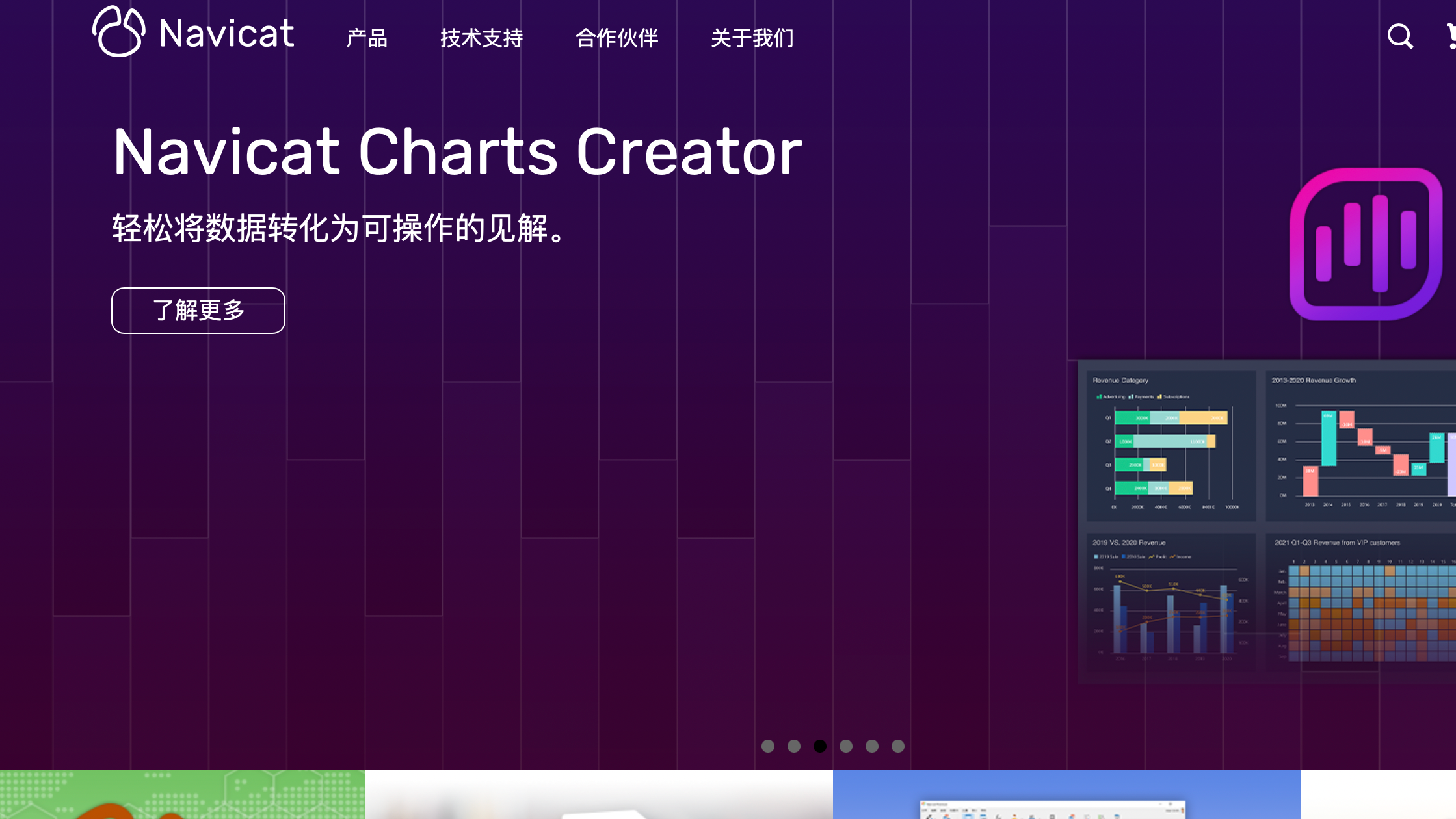Open the blue banner tile below

(1066, 794)
